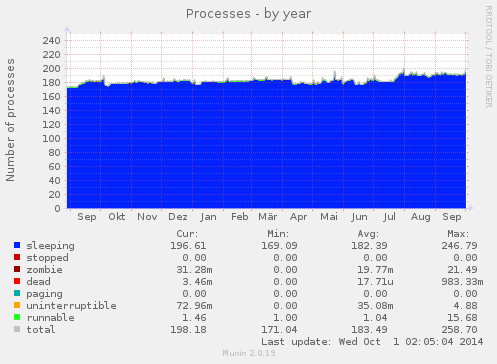Click the 20 y-axis tick label
The image size is (497, 364).
(x=54, y=195)
